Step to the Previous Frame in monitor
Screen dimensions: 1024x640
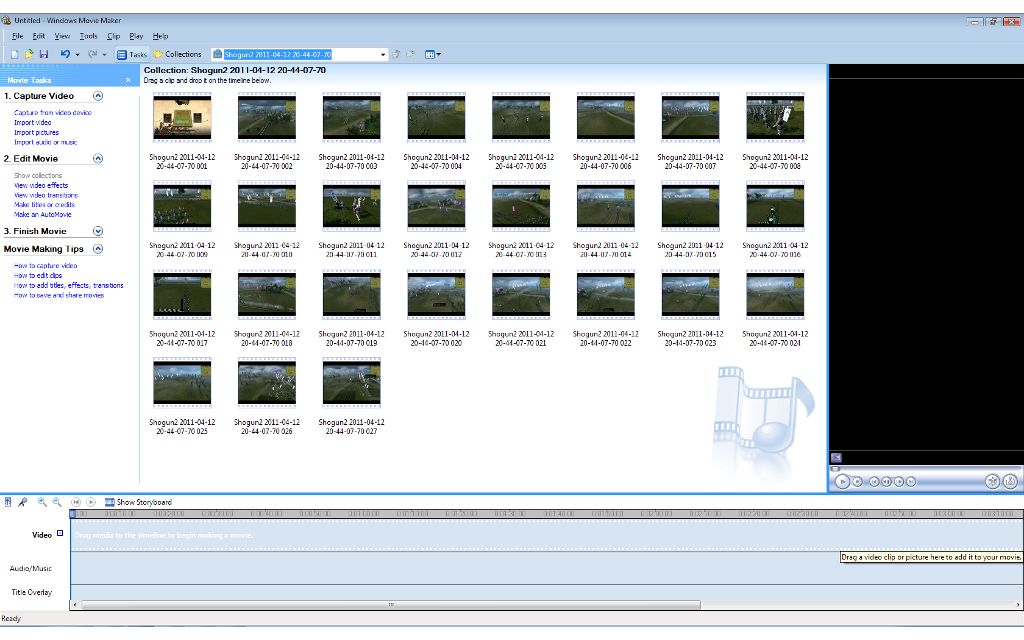coord(886,482)
